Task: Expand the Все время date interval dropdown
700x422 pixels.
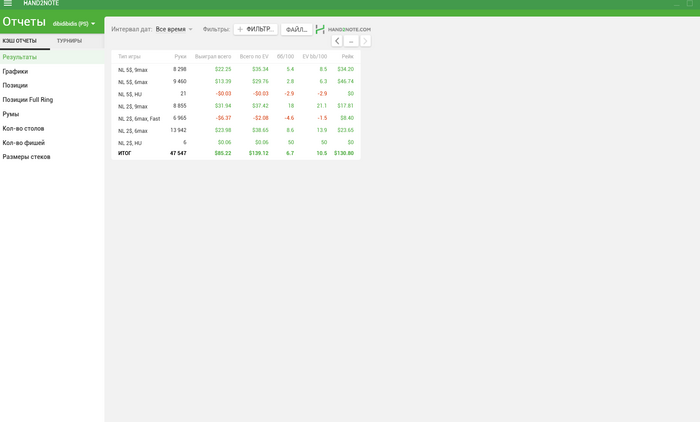Action: [x=174, y=29]
